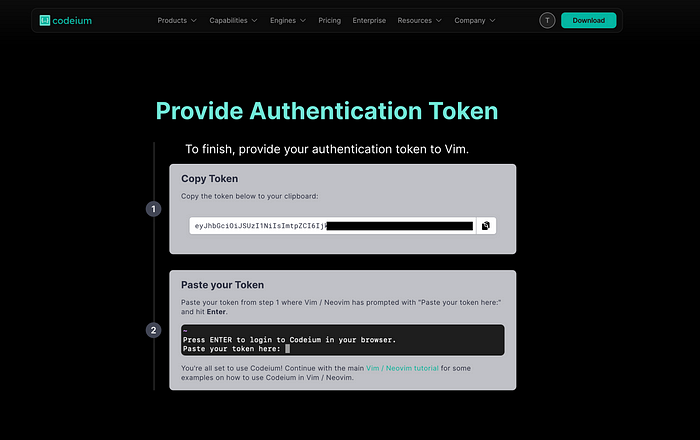This screenshot has width=700, height=440.
Task: Click the Codeium logo icon
Action: 46,20
